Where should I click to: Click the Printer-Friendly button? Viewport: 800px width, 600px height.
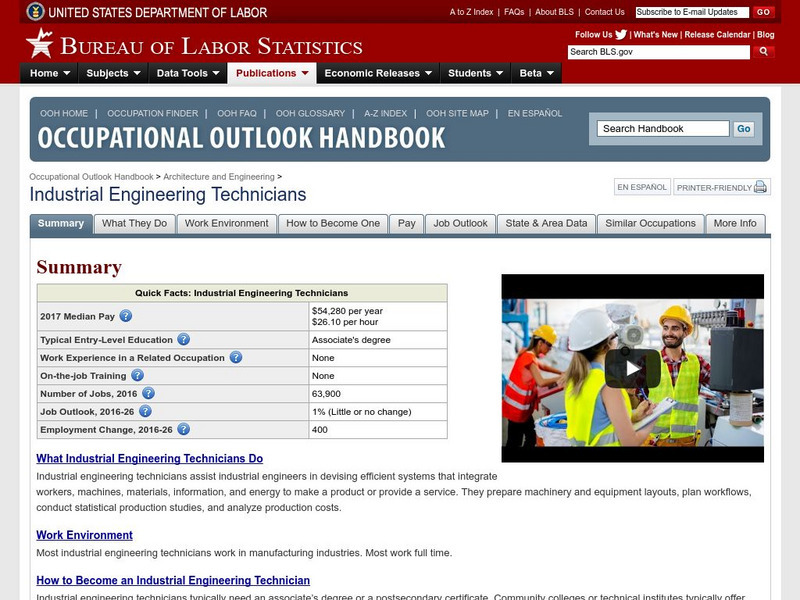point(721,187)
